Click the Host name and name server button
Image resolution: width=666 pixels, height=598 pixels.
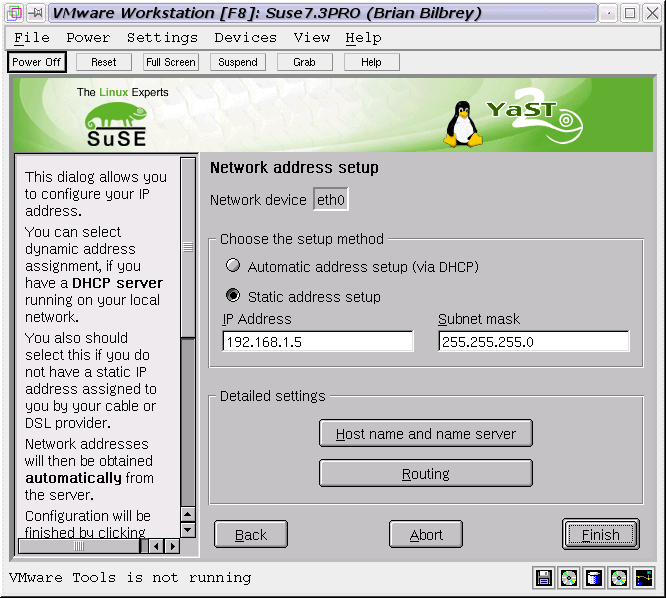tap(425, 434)
